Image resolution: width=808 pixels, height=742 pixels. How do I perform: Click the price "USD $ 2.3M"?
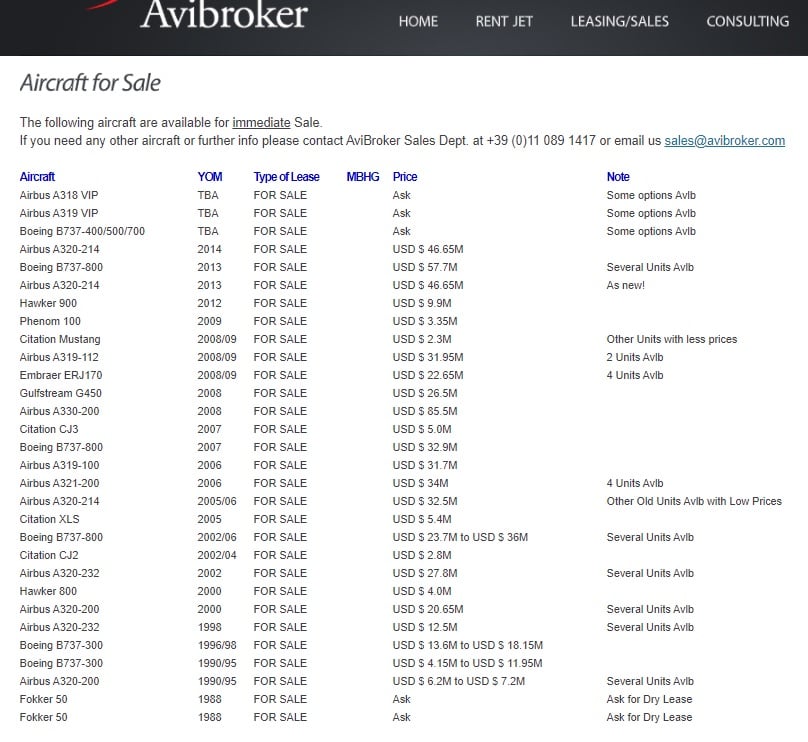tap(422, 340)
